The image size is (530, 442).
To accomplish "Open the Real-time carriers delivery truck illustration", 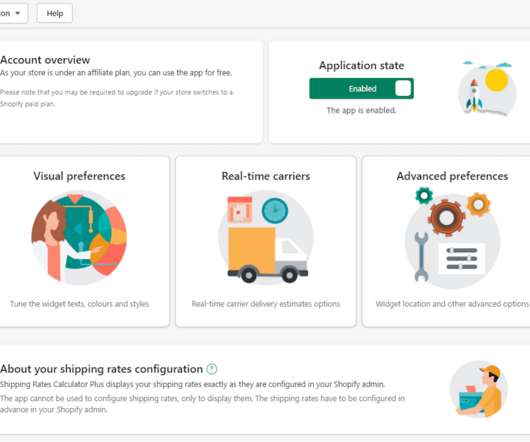I will (266, 238).
